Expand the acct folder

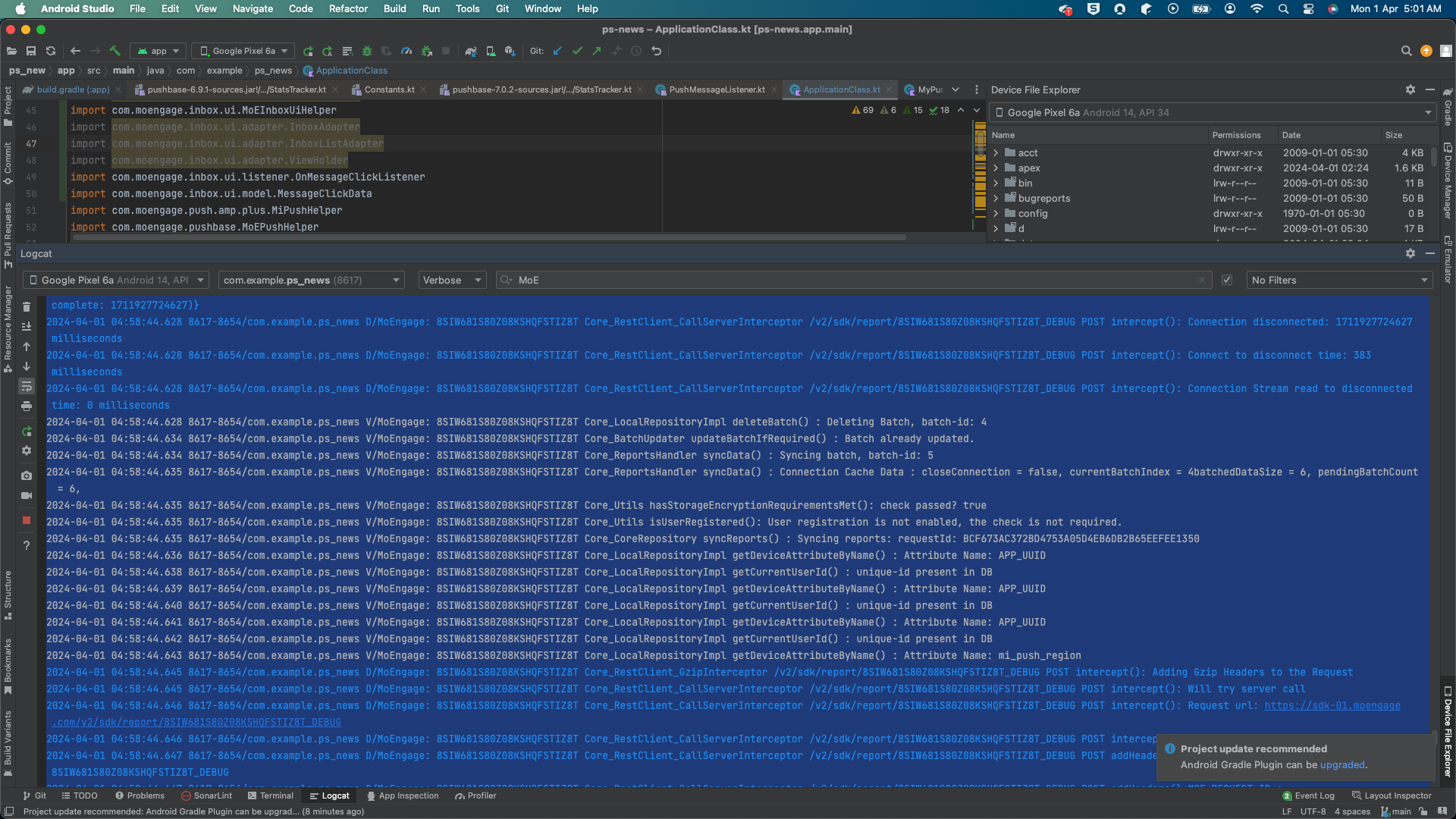tap(996, 152)
